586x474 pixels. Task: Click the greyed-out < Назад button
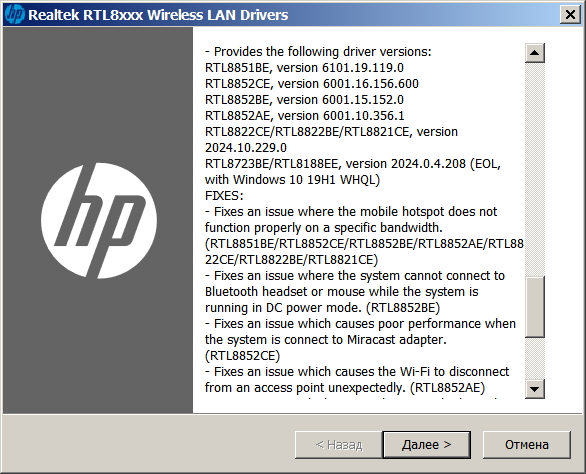[x=339, y=445]
